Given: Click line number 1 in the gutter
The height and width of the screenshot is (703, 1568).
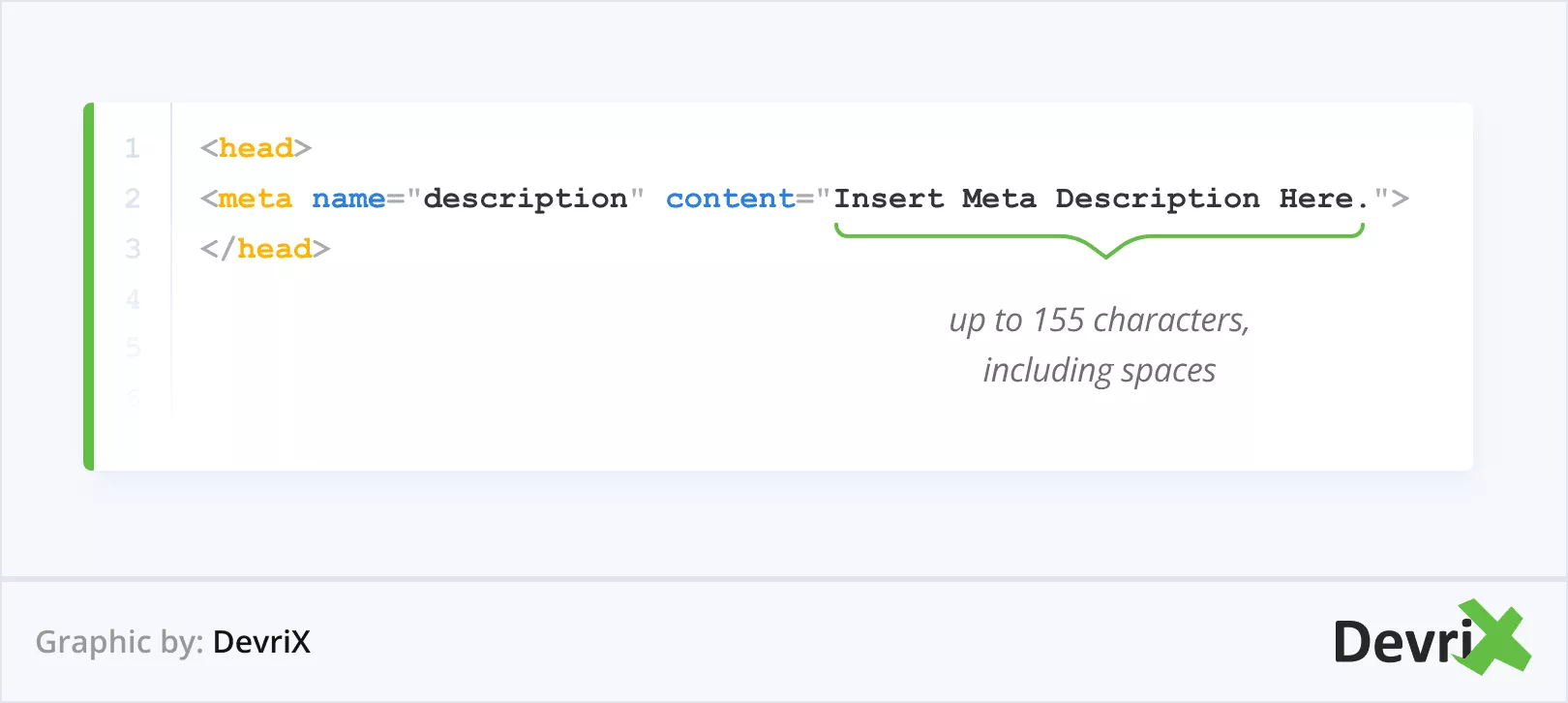Looking at the screenshot, I should pos(133,148).
